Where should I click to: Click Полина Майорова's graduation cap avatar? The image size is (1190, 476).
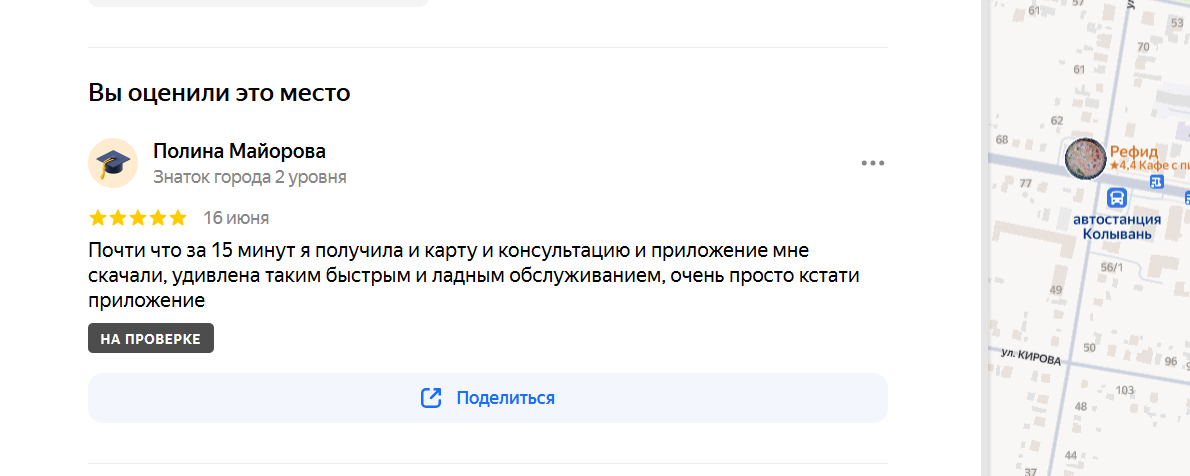pos(112,163)
